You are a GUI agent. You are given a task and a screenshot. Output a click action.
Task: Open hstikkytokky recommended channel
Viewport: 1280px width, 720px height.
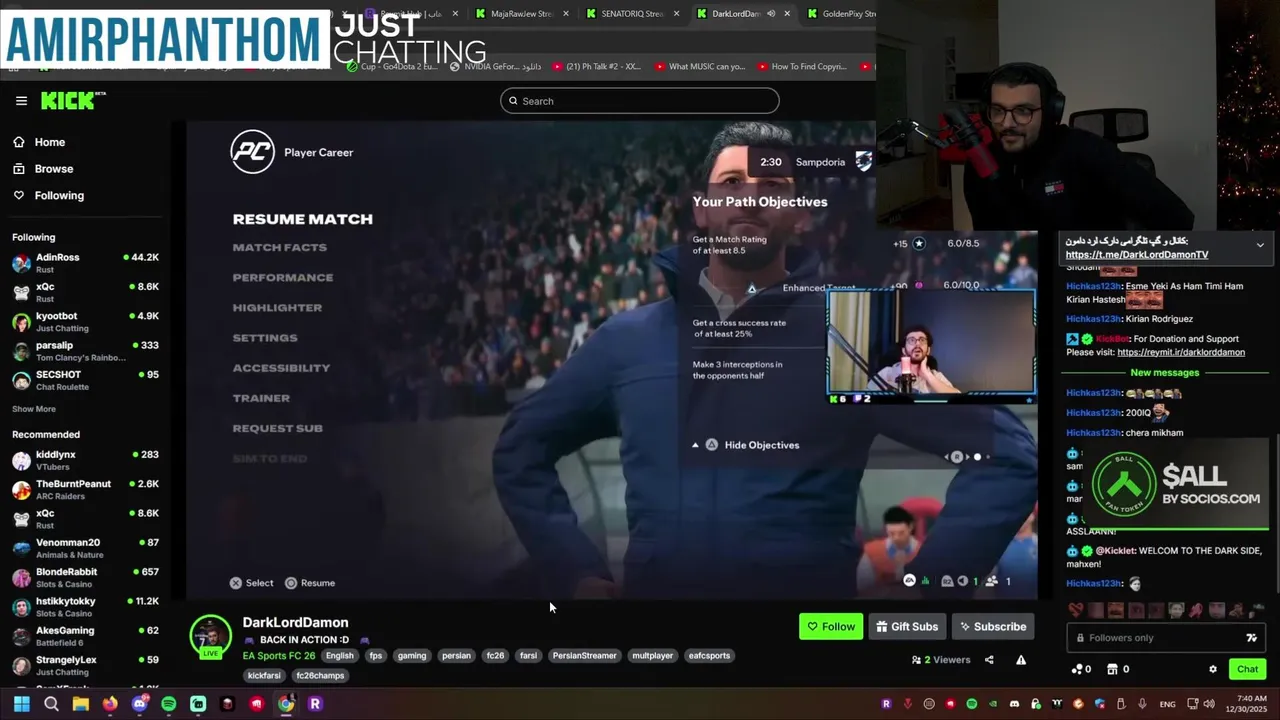(85, 607)
